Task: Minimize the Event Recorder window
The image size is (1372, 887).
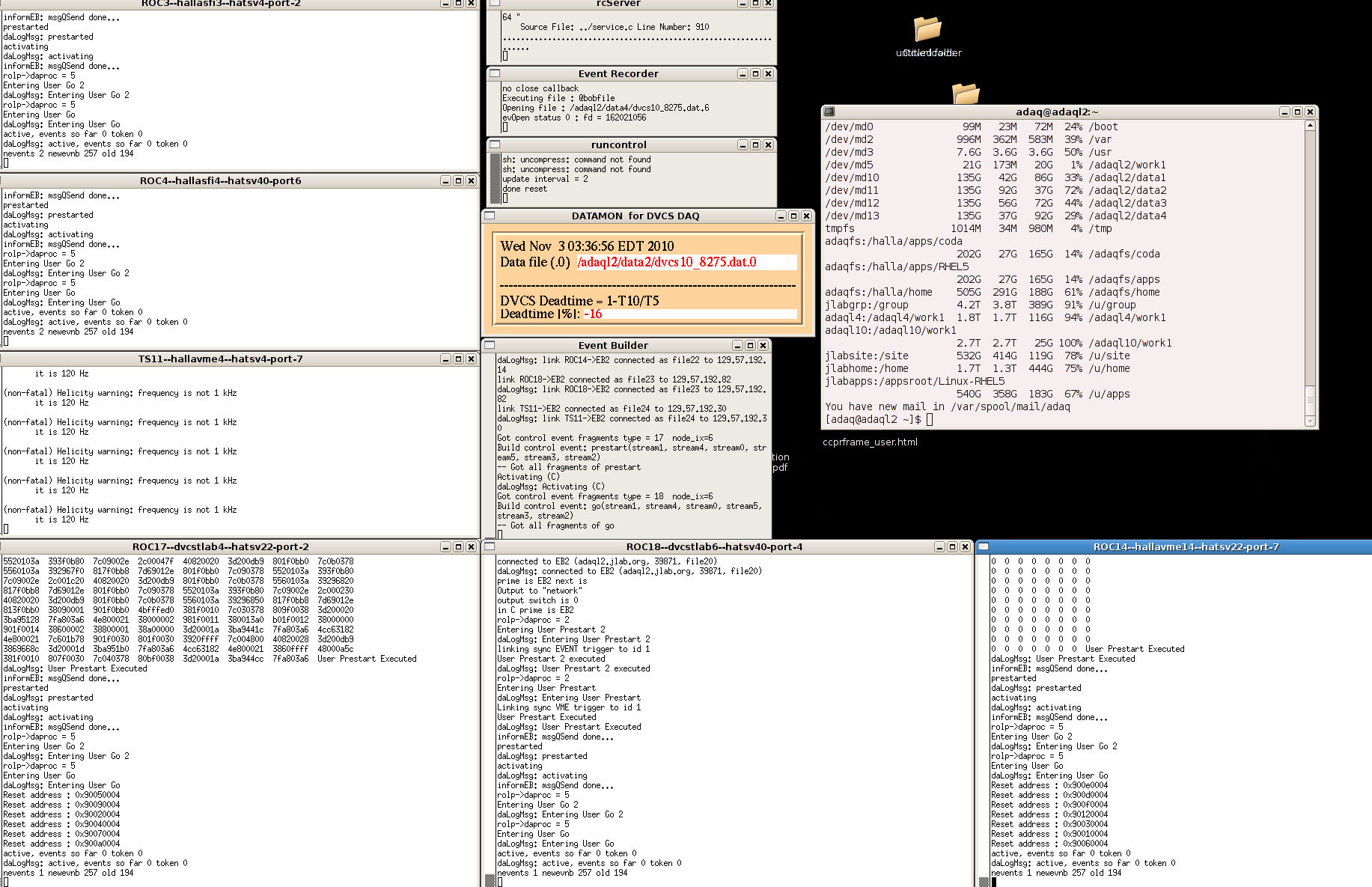Action: click(x=743, y=73)
